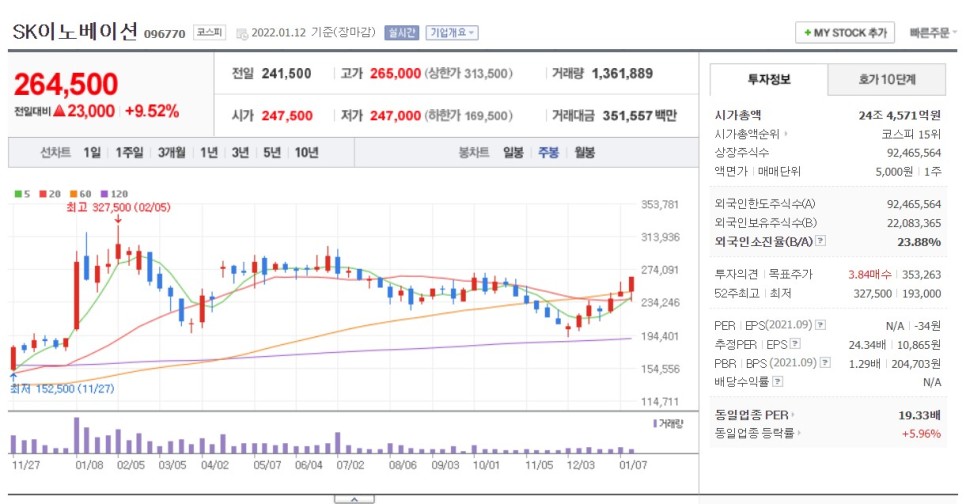Click the 거래량 value 1,361,889
This screenshot has width=966, height=504.
click(x=622, y=73)
